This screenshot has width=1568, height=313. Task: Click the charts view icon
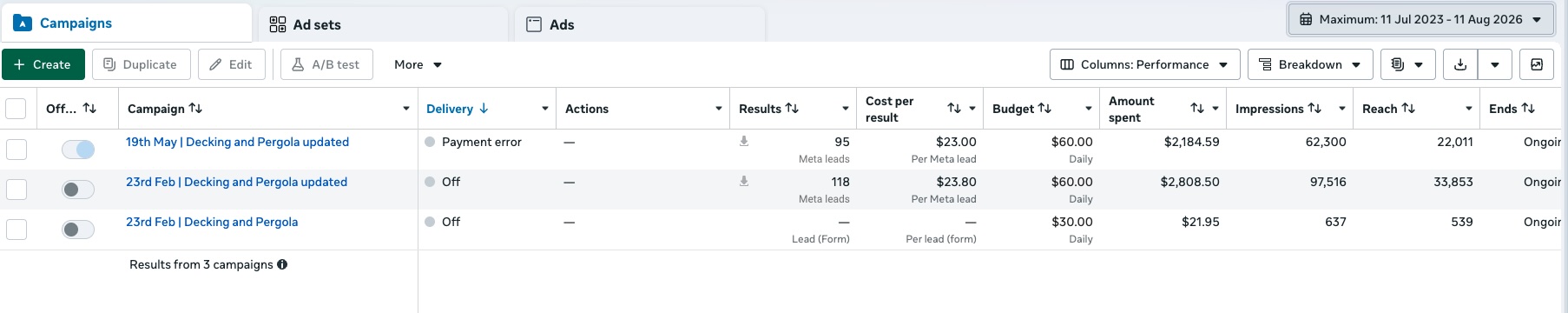pos(1537,64)
